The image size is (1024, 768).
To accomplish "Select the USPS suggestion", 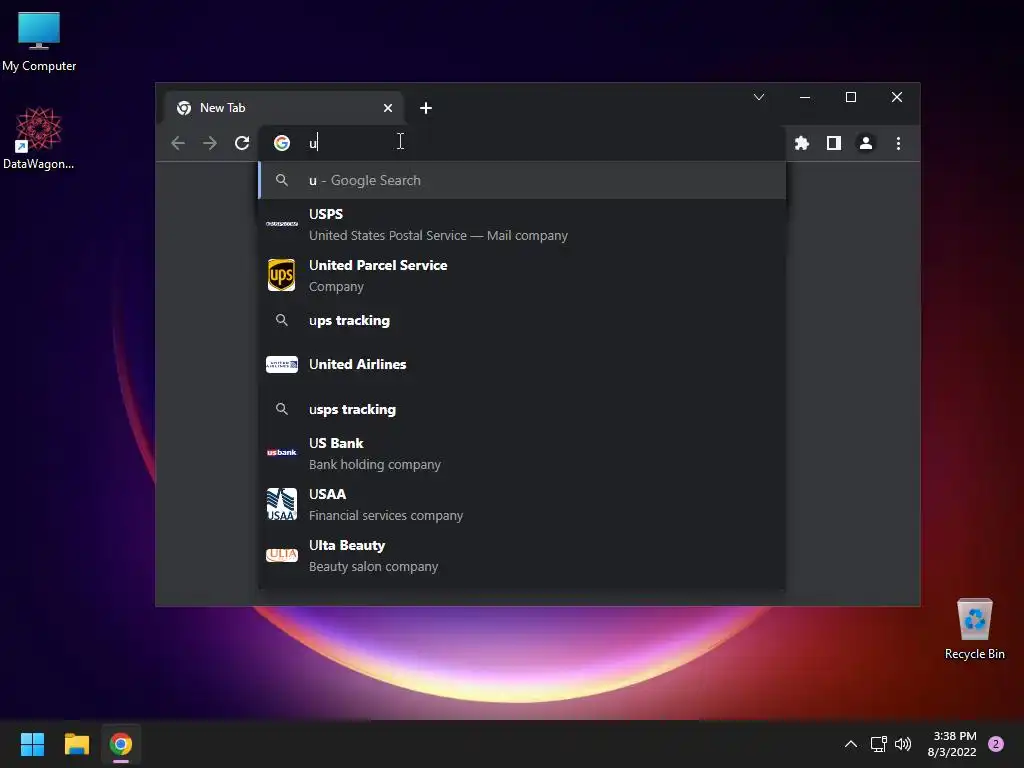I will tap(522, 224).
